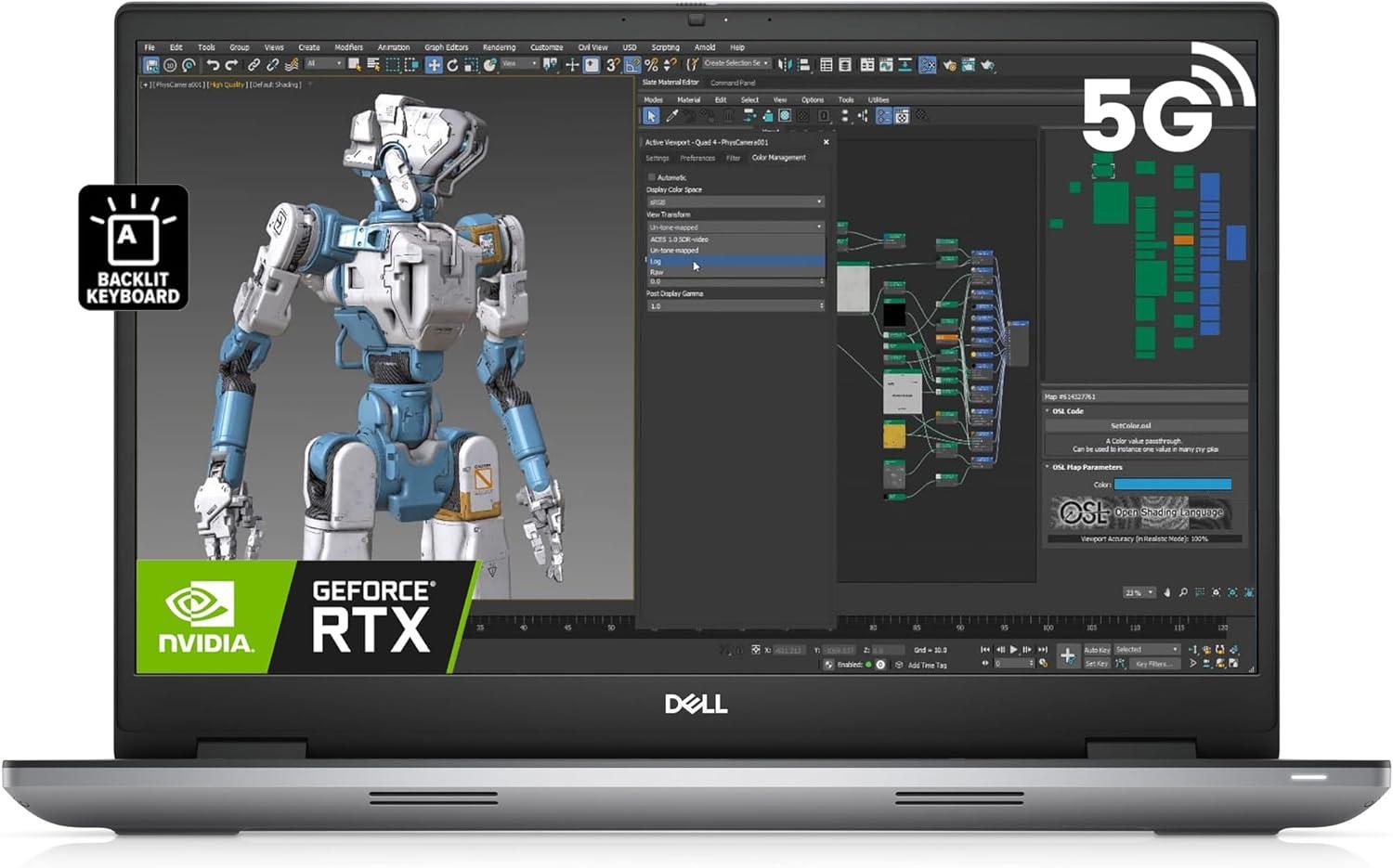Open the Rendering menu
This screenshot has width=1393, height=868.
[499, 47]
